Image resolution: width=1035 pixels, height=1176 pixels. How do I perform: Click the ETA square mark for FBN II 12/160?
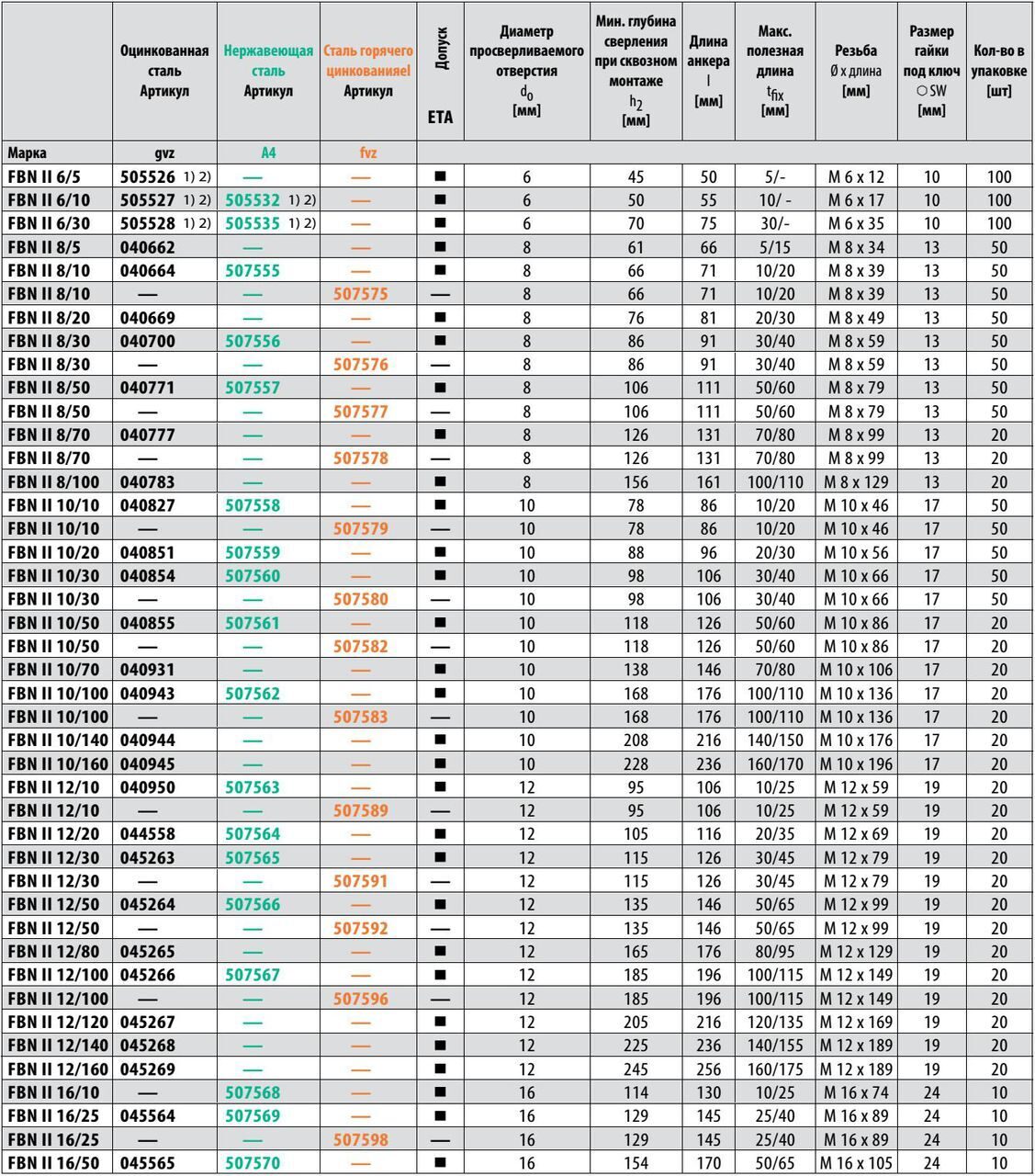click(440, 1069)
